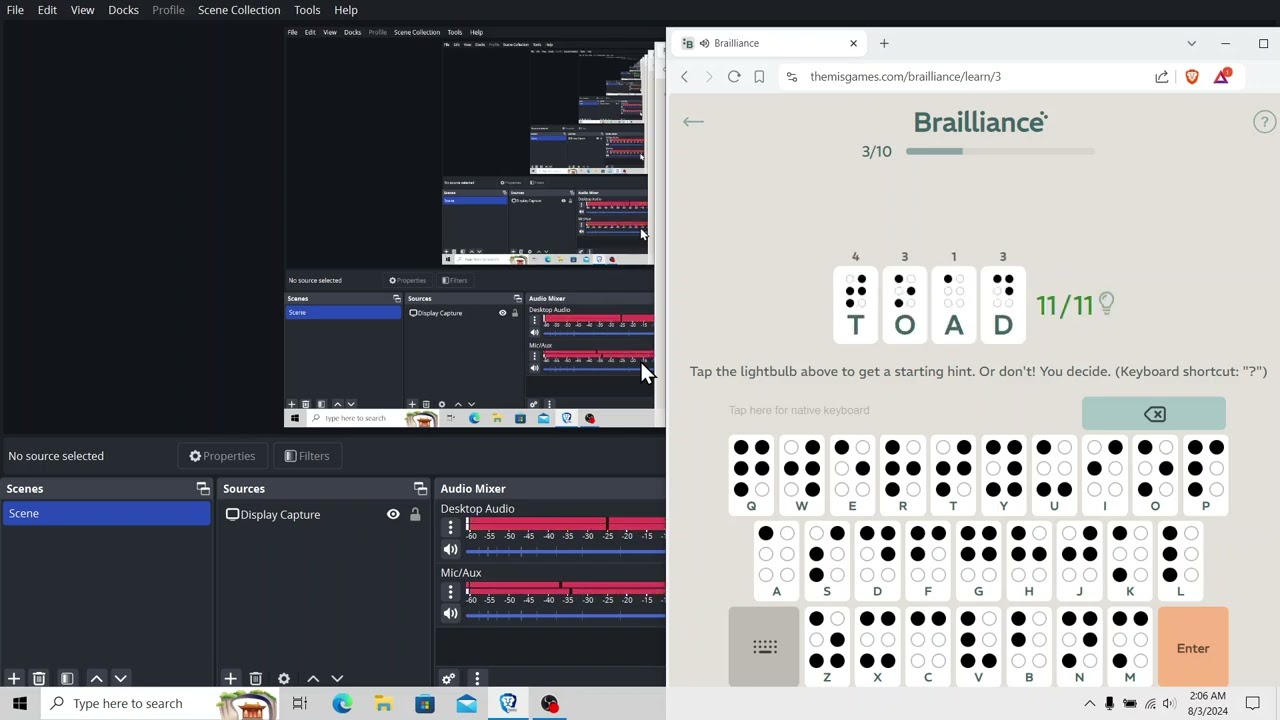Toggle Display Capture visibility eye
This screenshot has width=1280, height=720.
point(393,514)
